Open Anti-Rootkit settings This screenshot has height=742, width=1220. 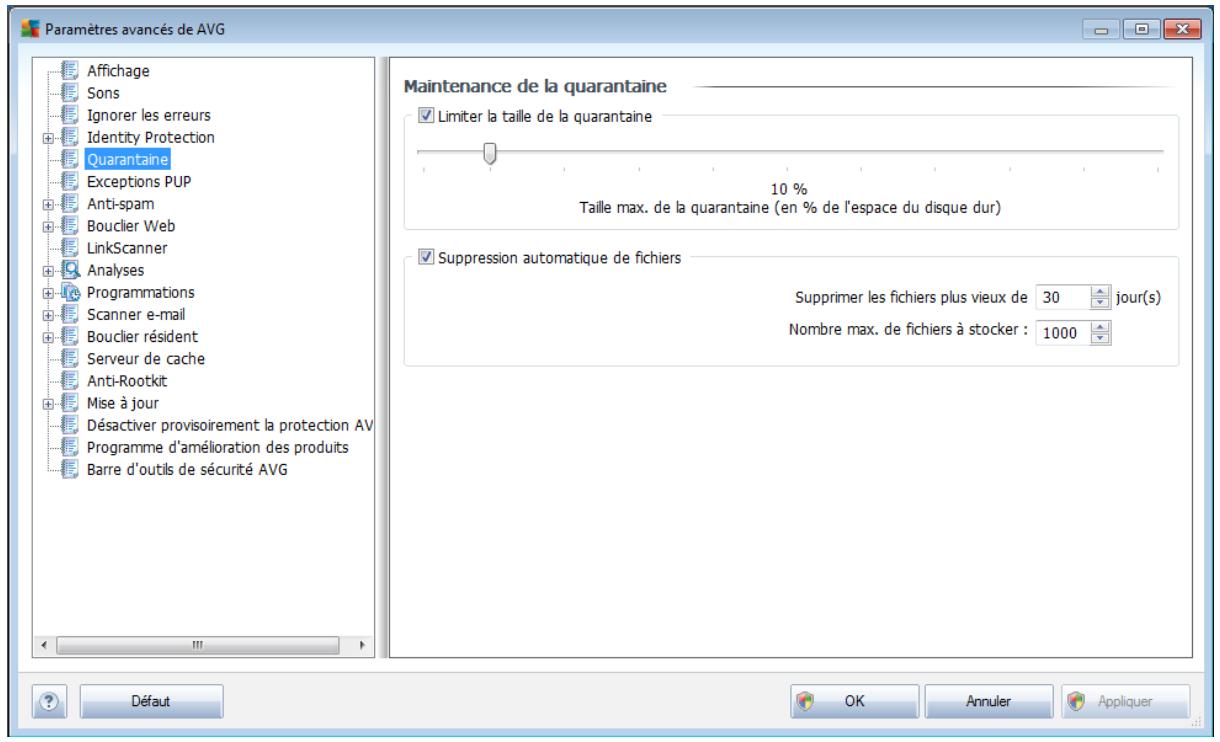click(x=126, y=381)
